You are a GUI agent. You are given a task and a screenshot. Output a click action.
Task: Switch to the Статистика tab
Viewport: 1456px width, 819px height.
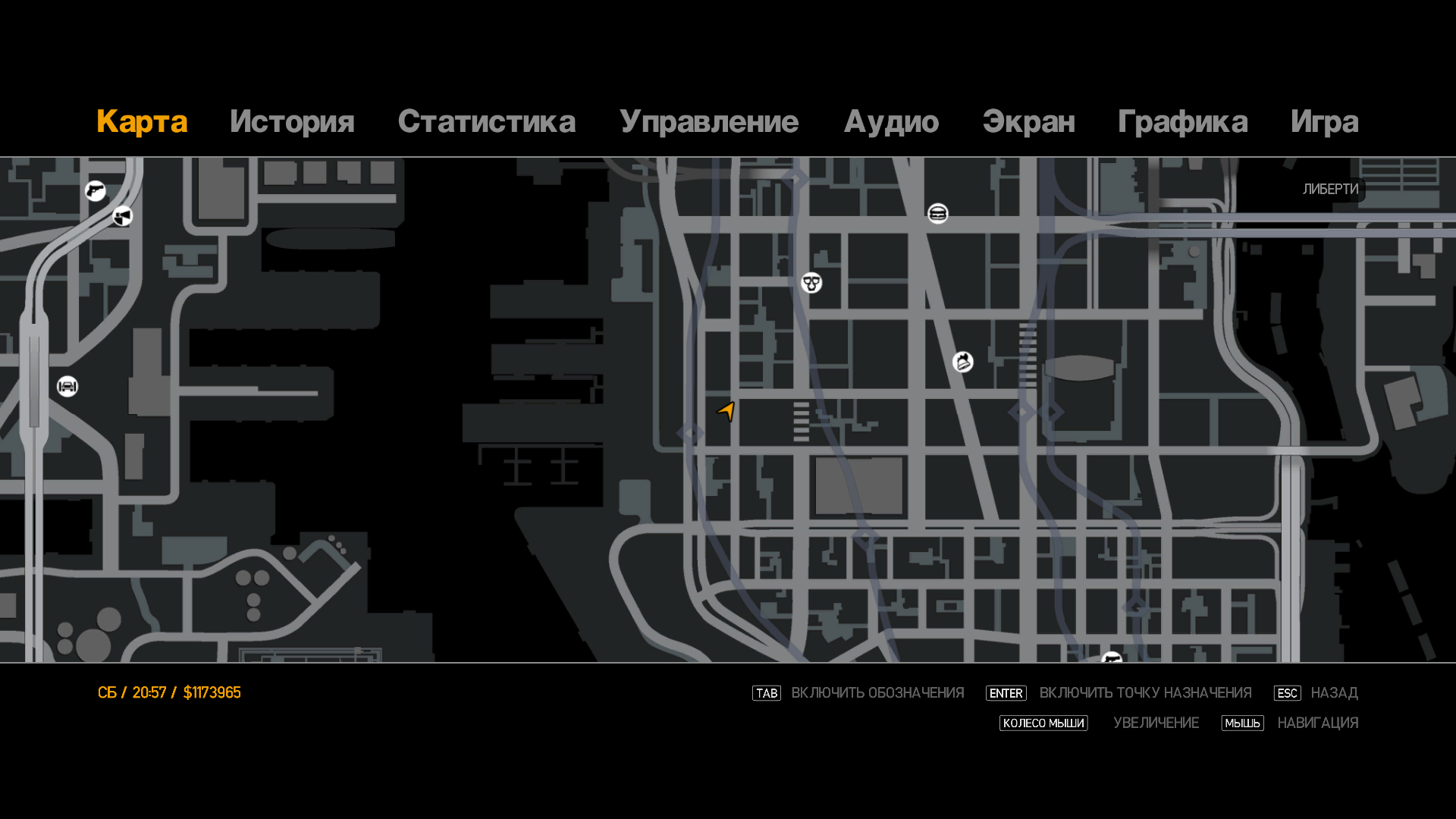[x=486, y=121]
